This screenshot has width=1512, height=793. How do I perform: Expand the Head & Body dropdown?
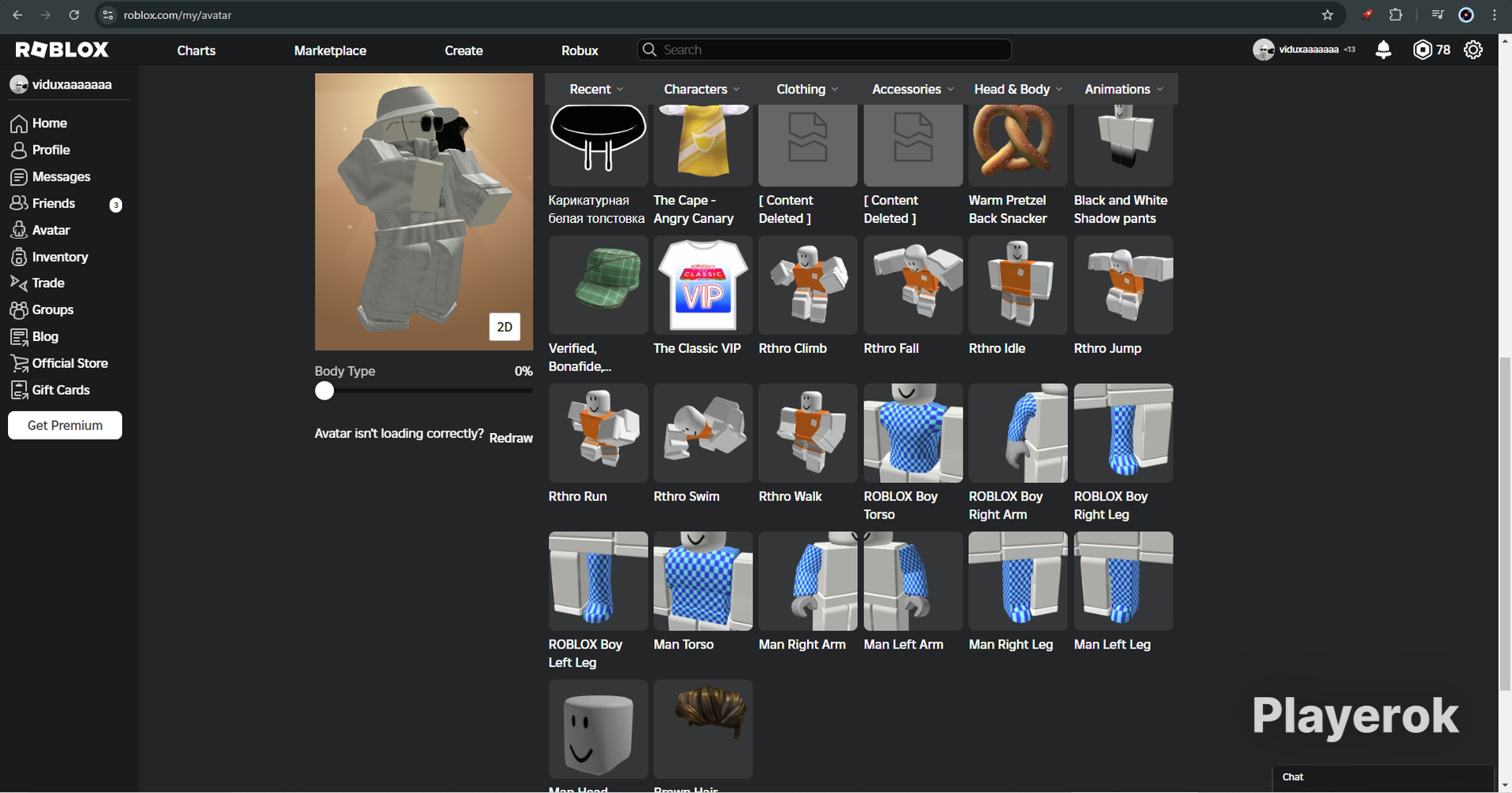pyautogui.click(x=1019, y=90)
